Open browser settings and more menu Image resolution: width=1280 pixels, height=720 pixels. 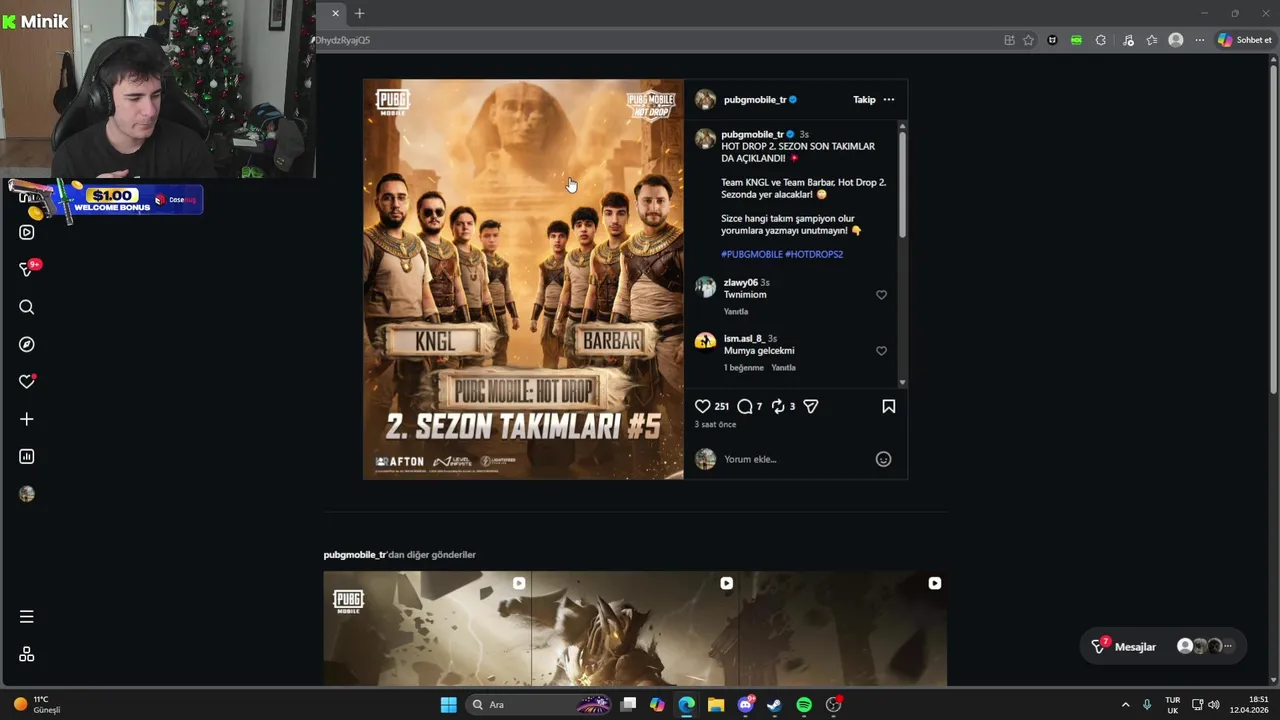[x=1200, y=40]
